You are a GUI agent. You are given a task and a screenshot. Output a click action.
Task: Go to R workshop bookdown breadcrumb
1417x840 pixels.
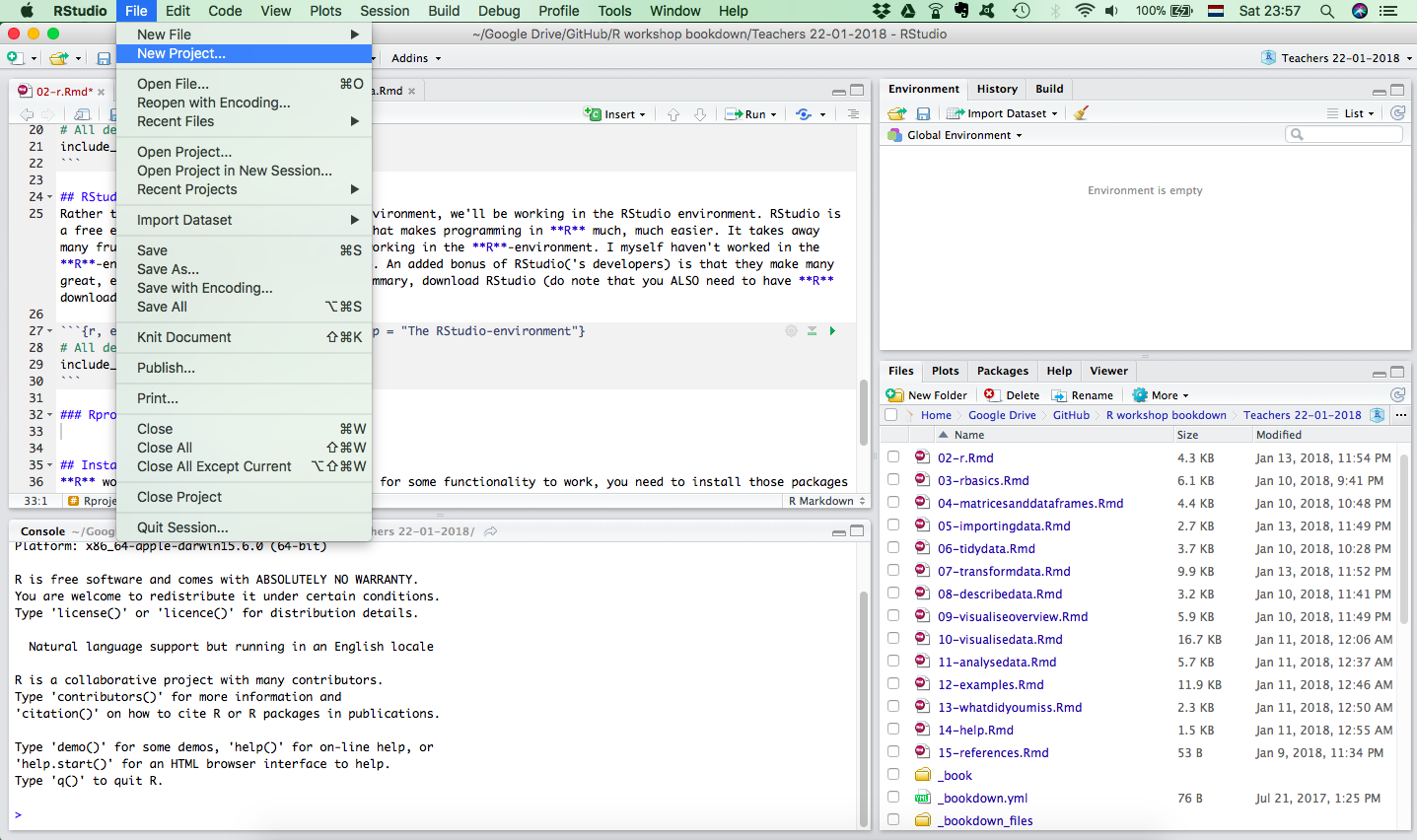1166,415
